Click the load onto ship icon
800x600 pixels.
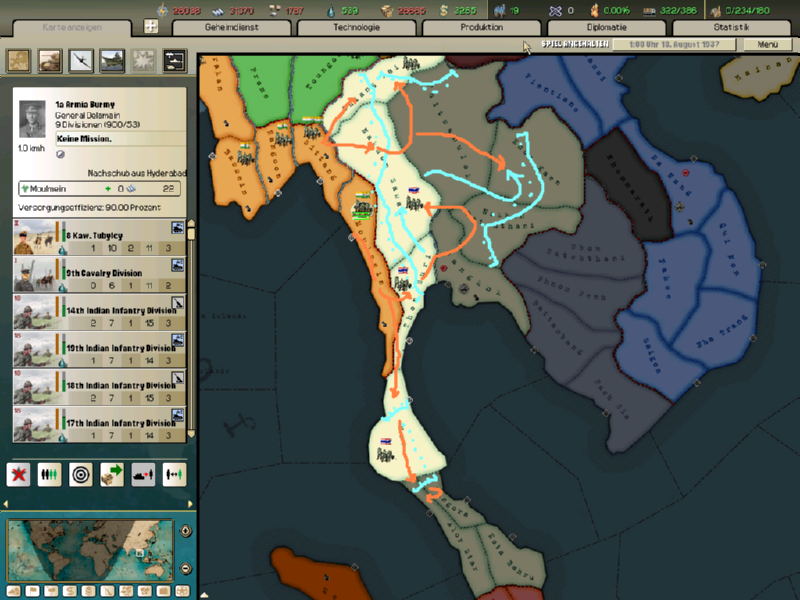(x=143, y=474)
